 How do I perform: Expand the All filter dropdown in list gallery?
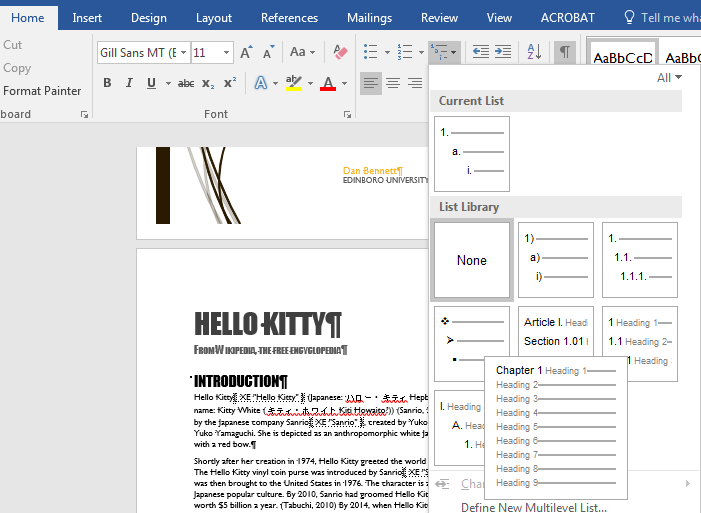pyautogui.click(x=669, y=78)
